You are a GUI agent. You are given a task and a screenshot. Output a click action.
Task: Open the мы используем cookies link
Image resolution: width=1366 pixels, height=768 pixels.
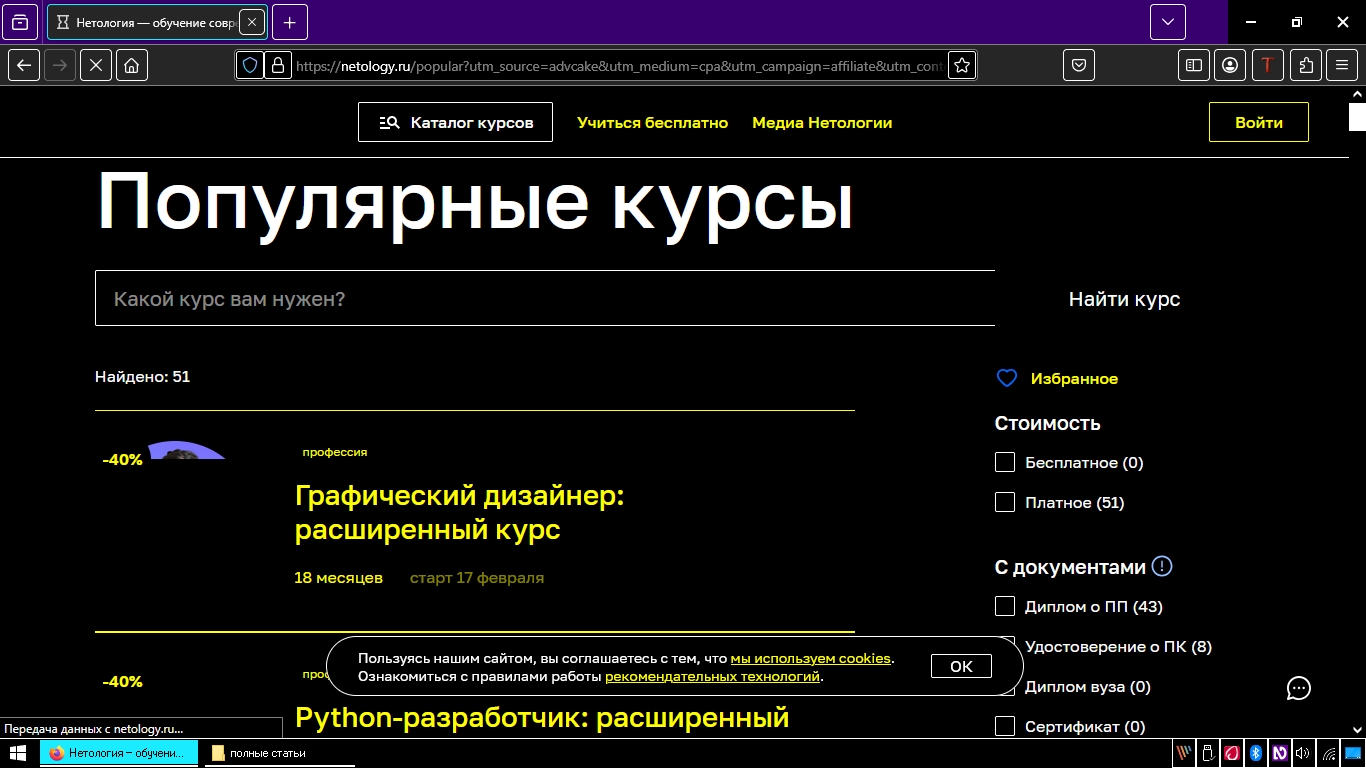click(810, 658)
